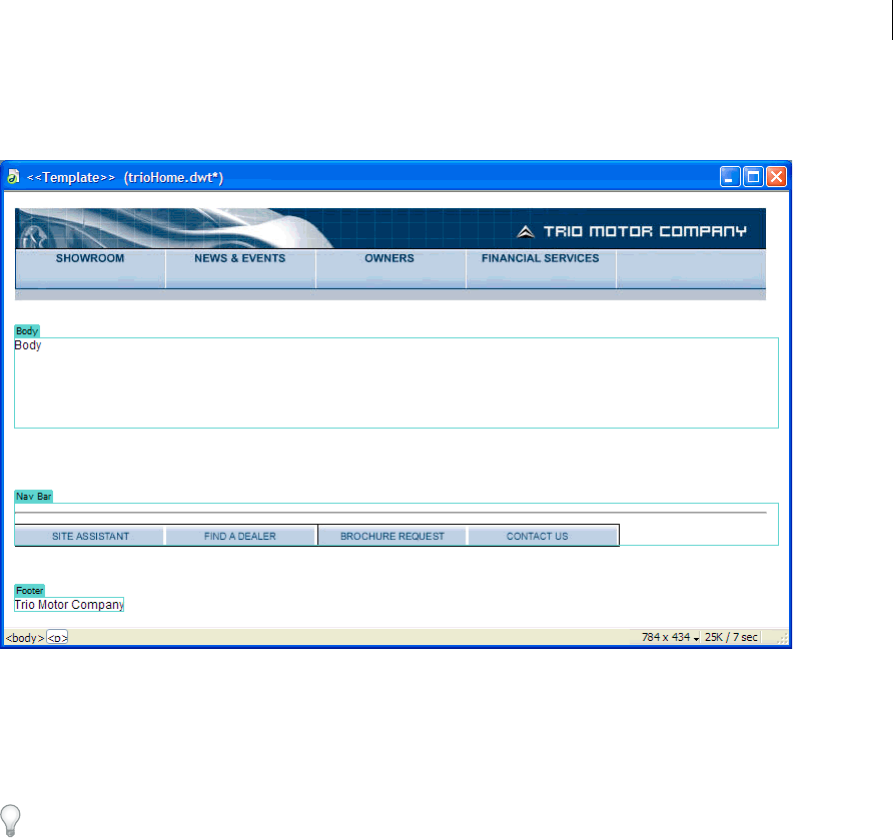Select the Body editable region tab
The image size is (893, 838).
[x=27, y=331]
